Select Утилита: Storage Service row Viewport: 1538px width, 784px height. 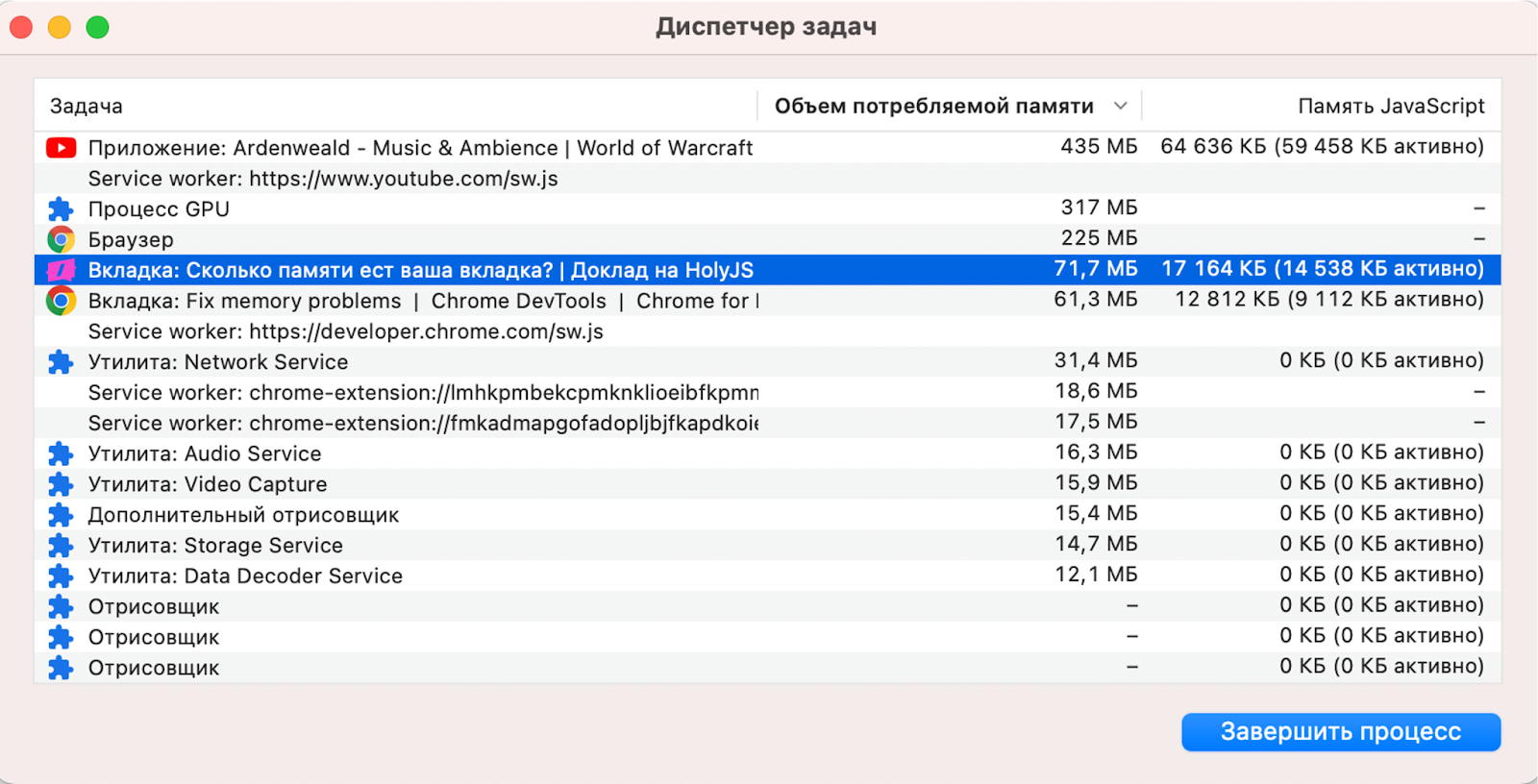(767, 546)
